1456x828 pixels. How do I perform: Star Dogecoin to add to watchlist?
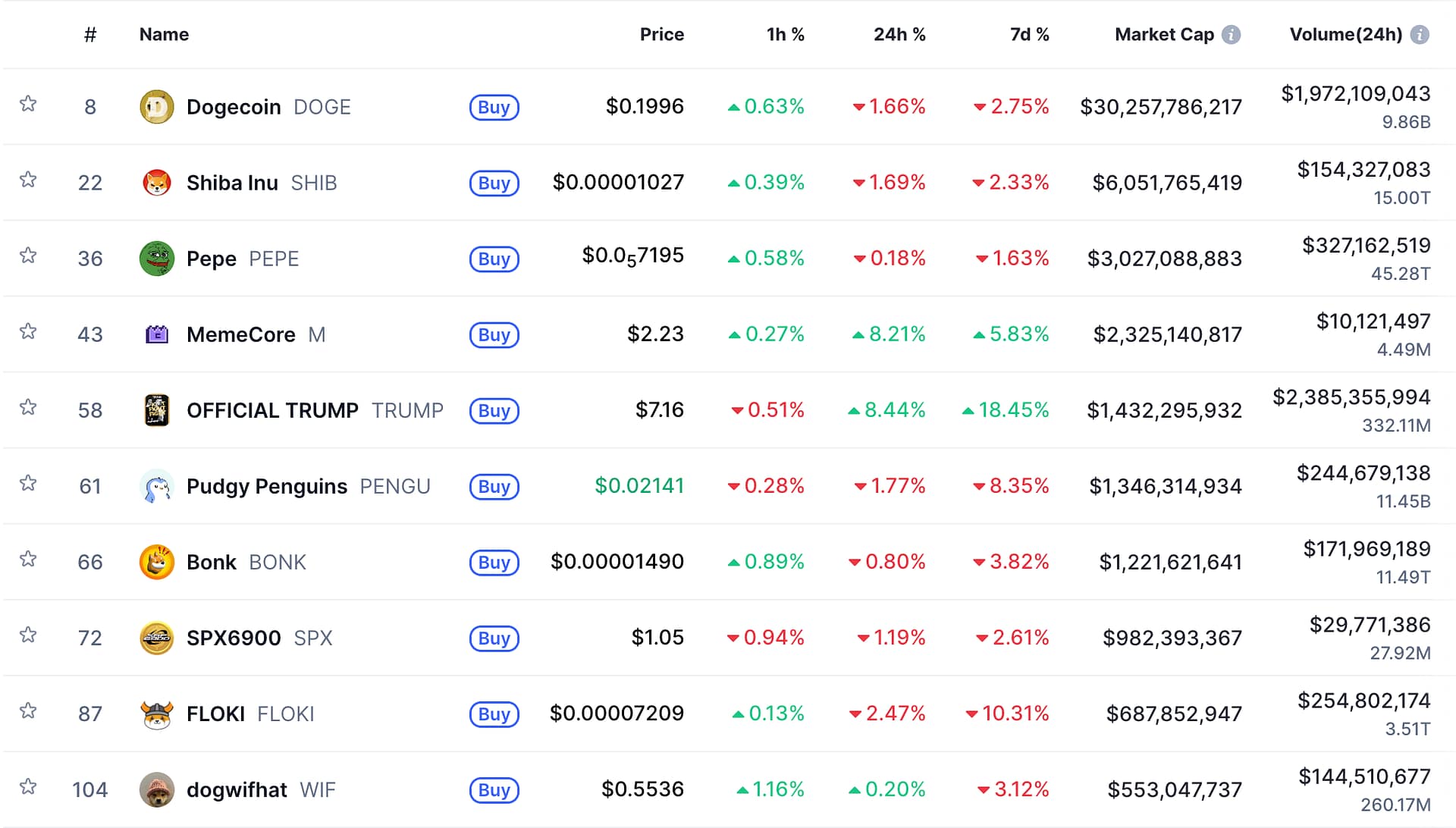pos(28,104)
